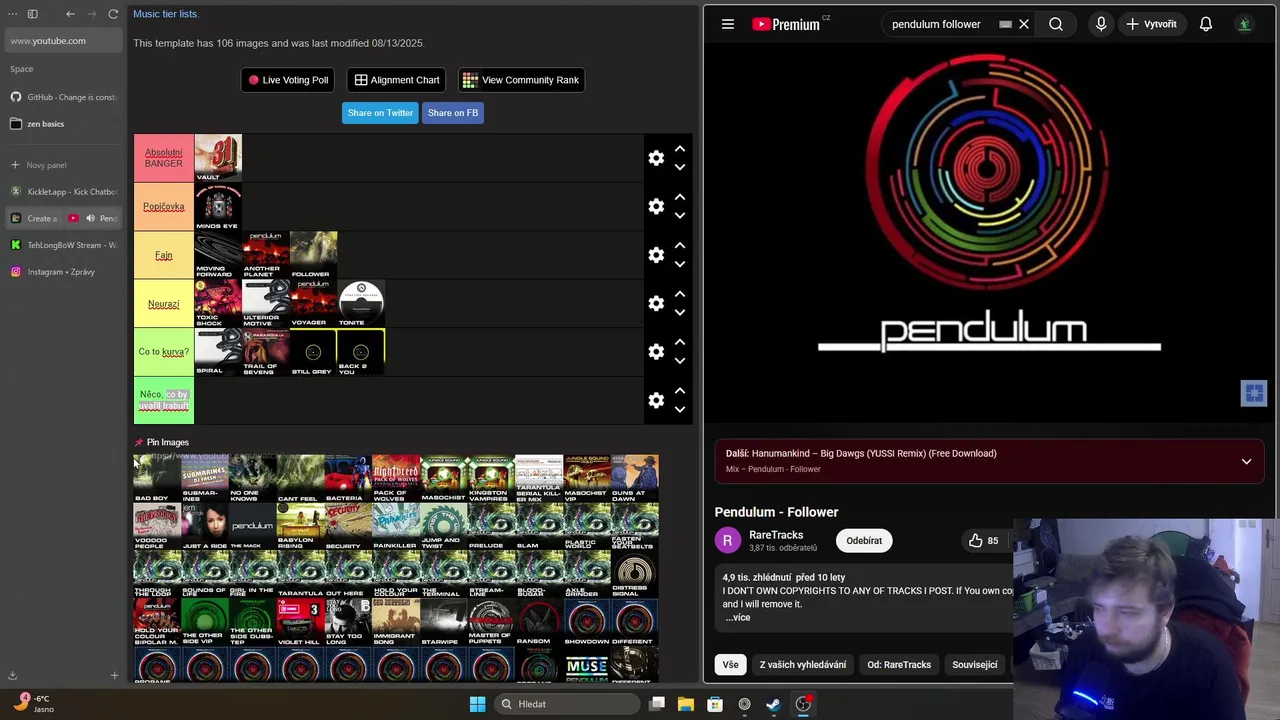Image resolution: width=1280 pixels, height=720 pixels.
Task: Like the Pendulum - Follower video
Action: pyautogui.click(x=983, y=540)
